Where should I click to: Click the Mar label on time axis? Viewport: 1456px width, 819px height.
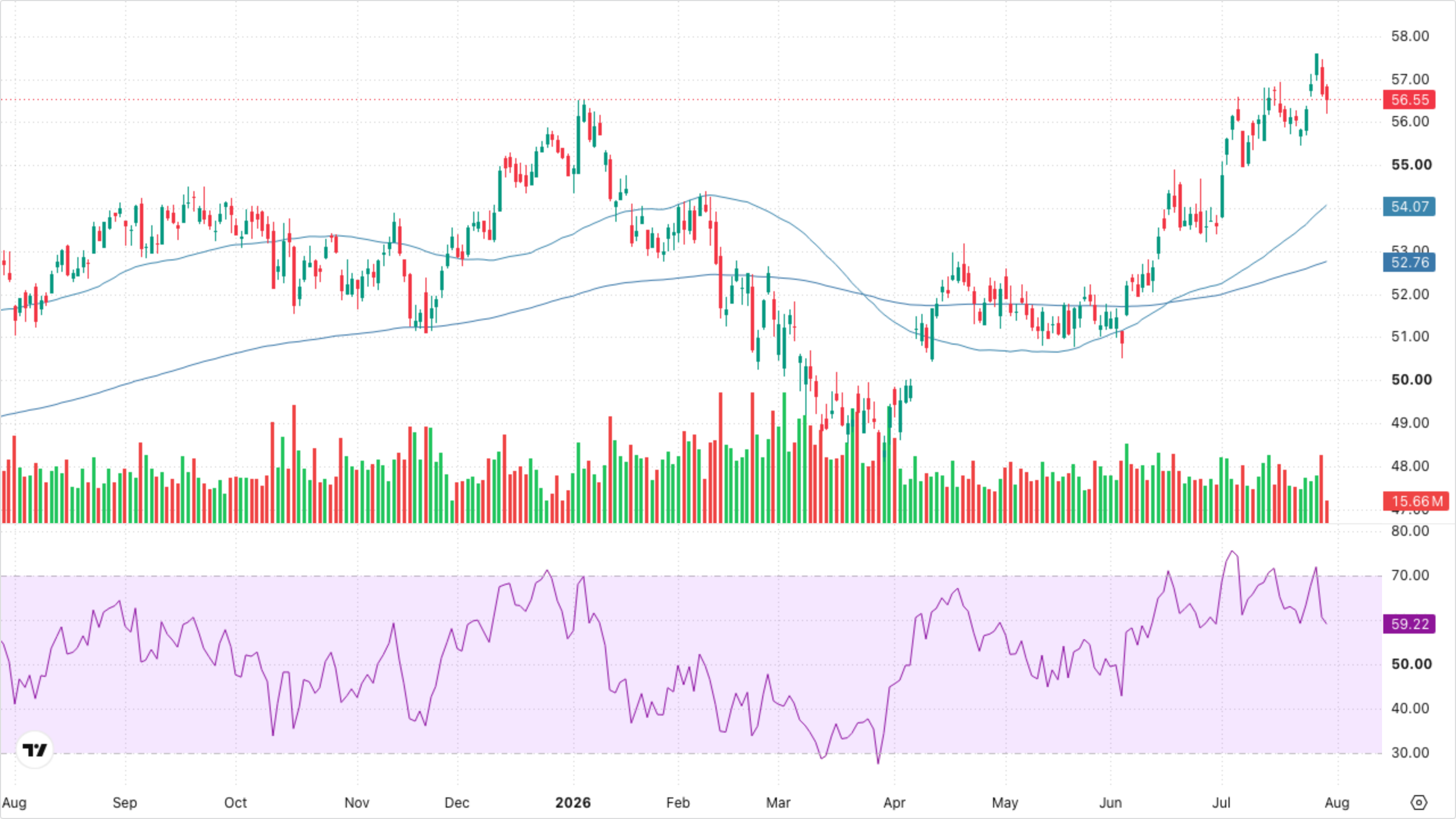pyautogui.click(x=778, y=803)
